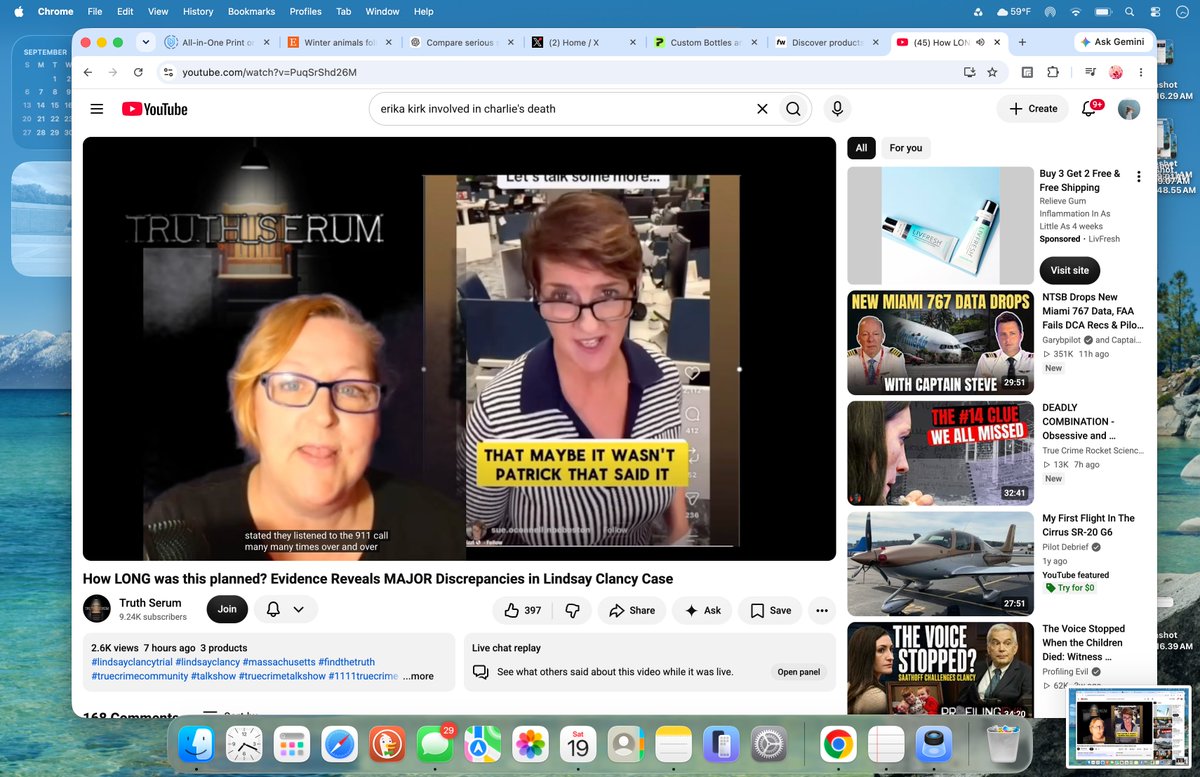The image size is (1200, 777).
Task: Open the YouTube hamburger guide menu
Action: point(97,109)
